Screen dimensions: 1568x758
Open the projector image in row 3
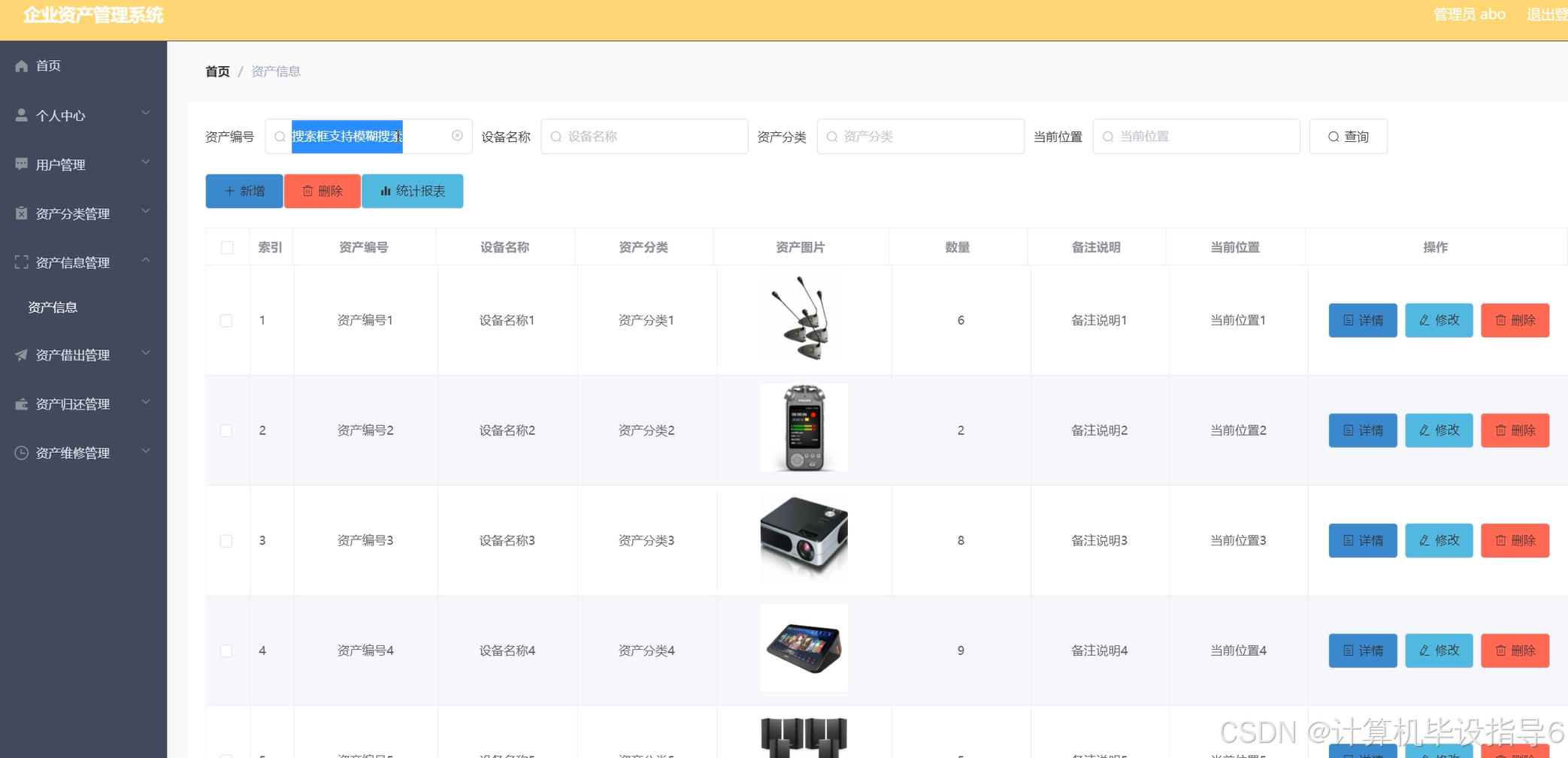804,538
